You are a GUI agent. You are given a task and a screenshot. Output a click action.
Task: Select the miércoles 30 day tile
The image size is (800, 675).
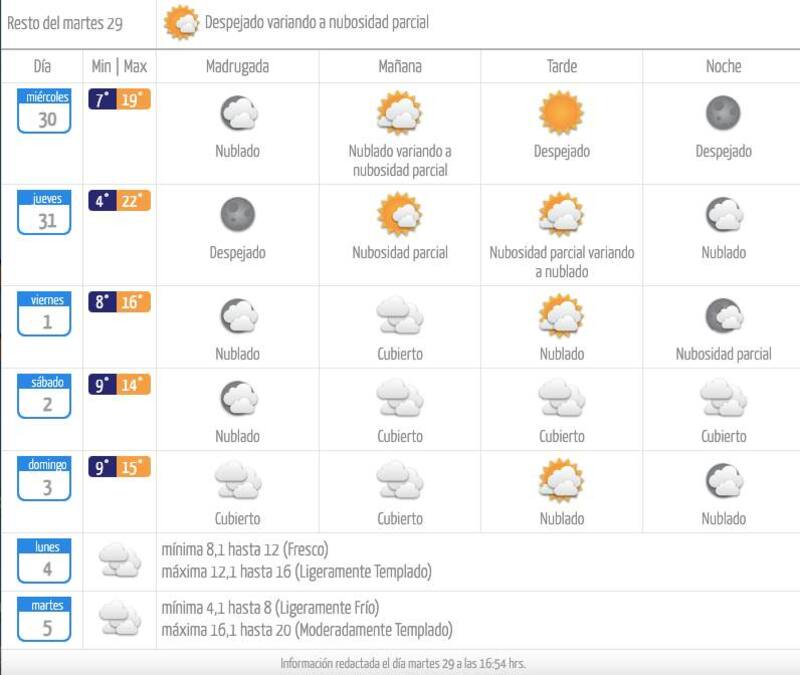(x=44, y=110)
